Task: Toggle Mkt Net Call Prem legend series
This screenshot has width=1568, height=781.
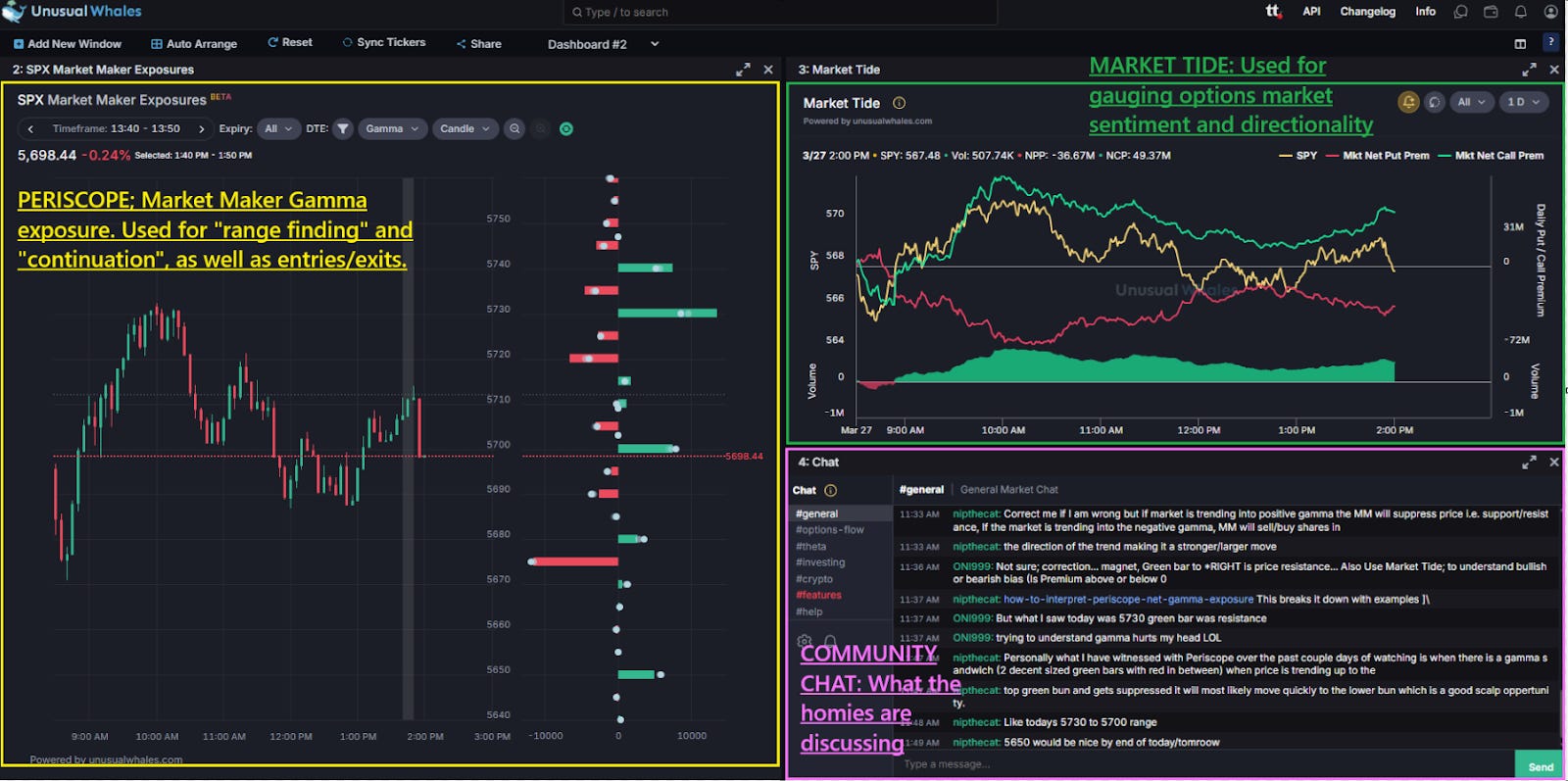Action: pyautogui.click(x=1491, y=156)
